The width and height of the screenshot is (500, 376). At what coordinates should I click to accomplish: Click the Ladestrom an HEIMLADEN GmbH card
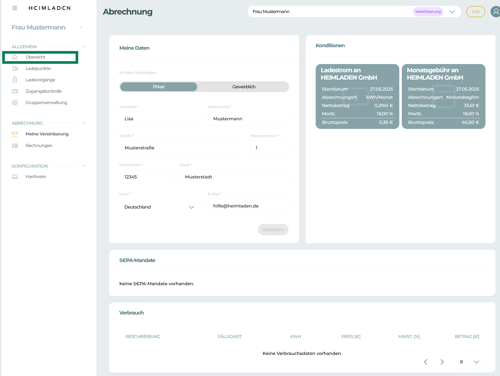(x=357, y=96)
